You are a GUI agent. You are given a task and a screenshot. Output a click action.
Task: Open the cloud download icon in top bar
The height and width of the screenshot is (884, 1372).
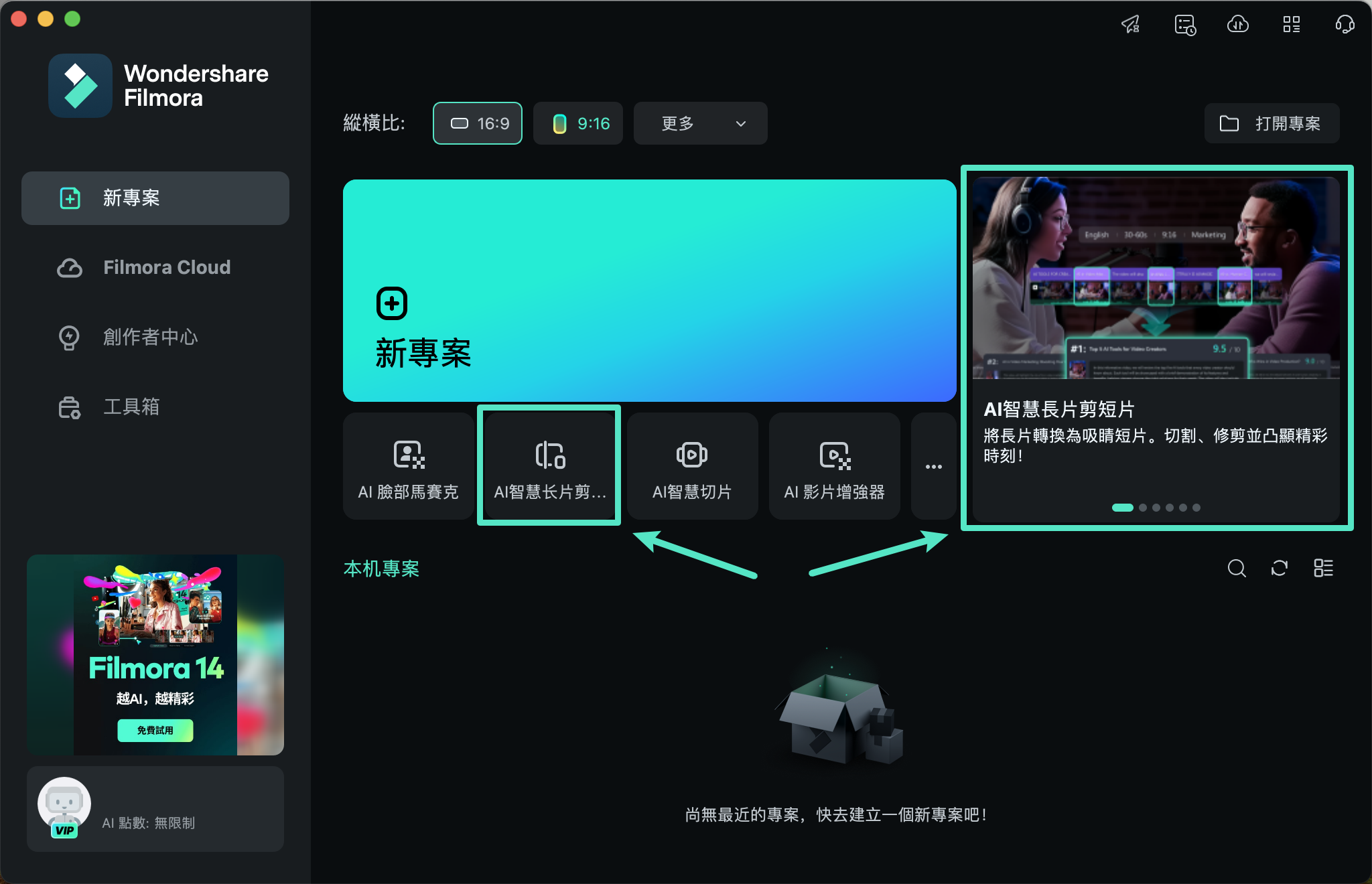1238,25
